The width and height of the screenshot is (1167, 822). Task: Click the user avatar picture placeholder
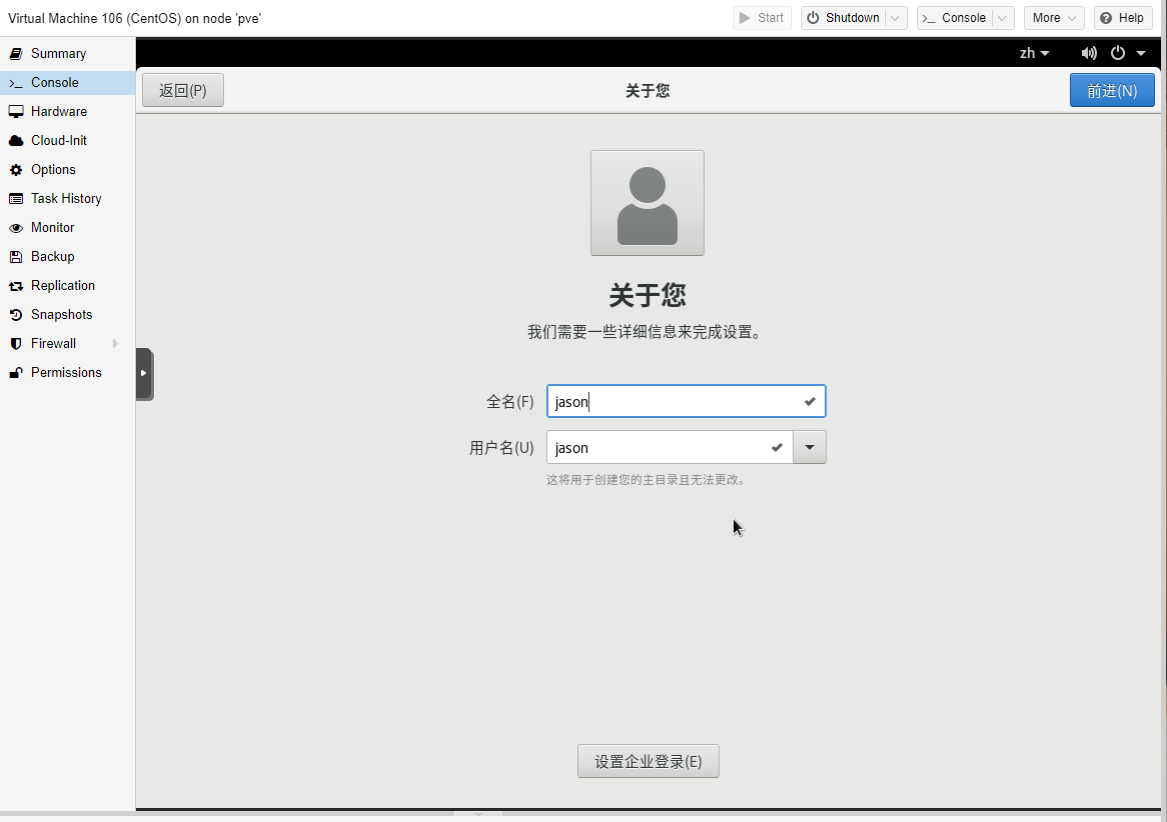tap(647, 203)
